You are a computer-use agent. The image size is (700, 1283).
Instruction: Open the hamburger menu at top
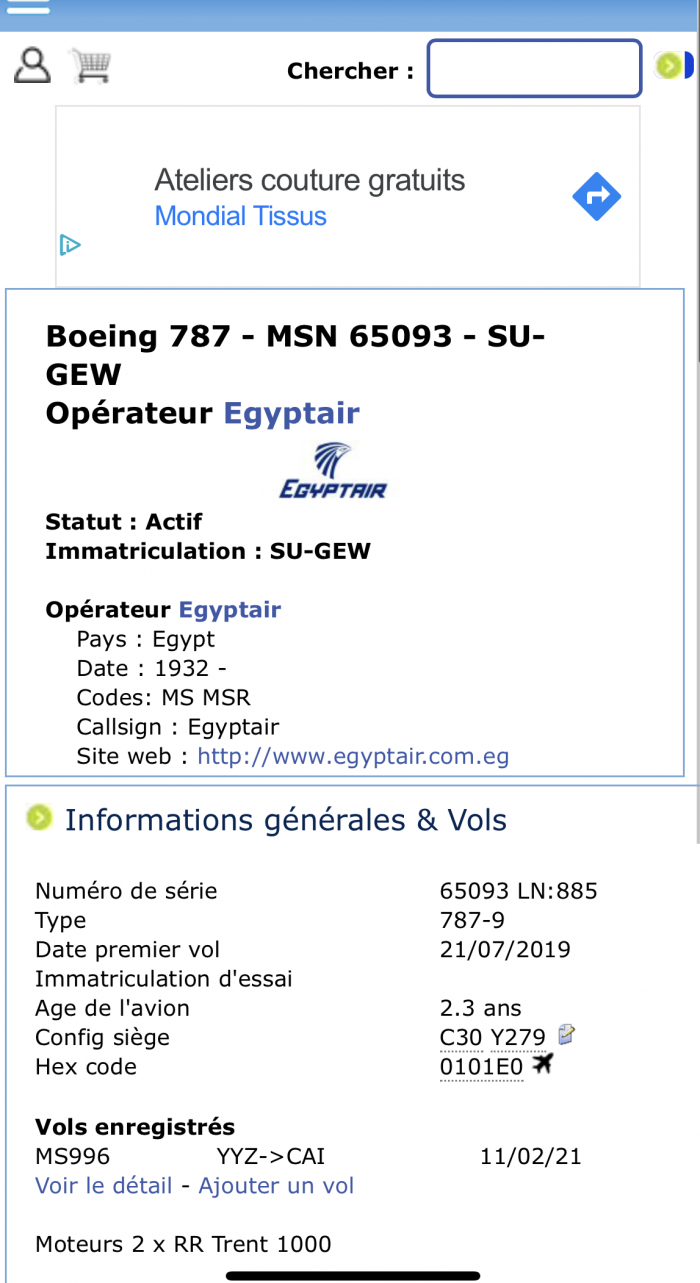tap(28, 7)
